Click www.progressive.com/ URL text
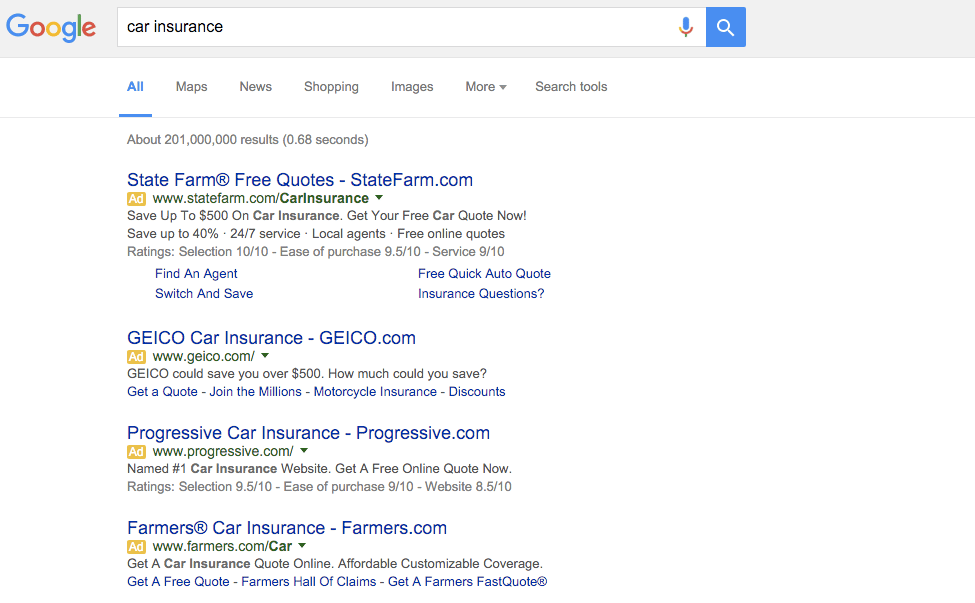Viewport: 975px width, 603px height. 223,452
